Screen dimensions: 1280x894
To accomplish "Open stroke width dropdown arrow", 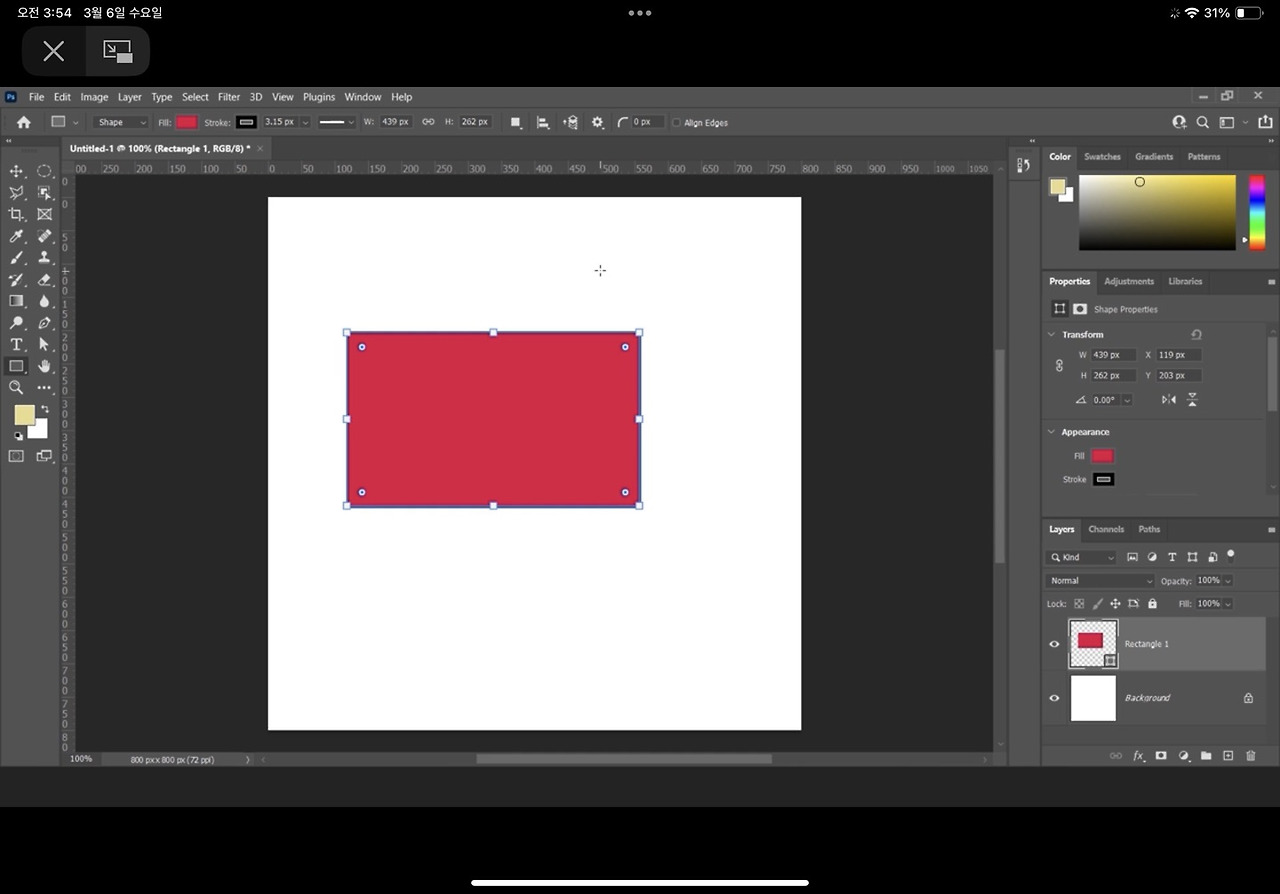I will coord(305,122).
